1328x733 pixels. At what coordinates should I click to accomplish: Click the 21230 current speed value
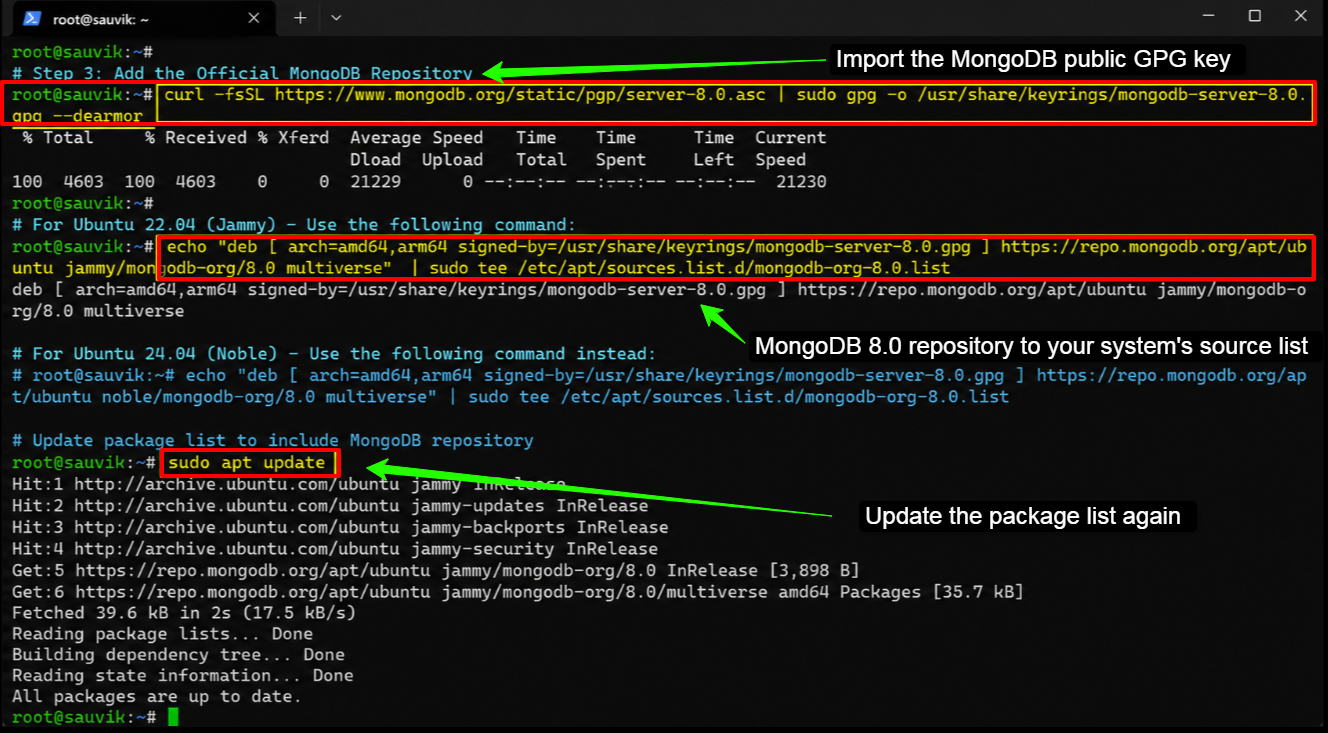[x=800, y=182]
